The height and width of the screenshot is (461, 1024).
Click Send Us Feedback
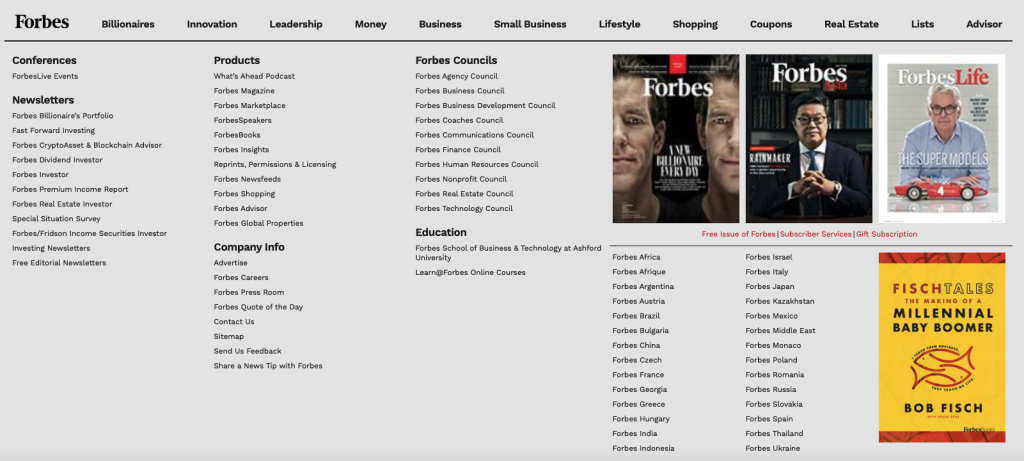[248, 351]
